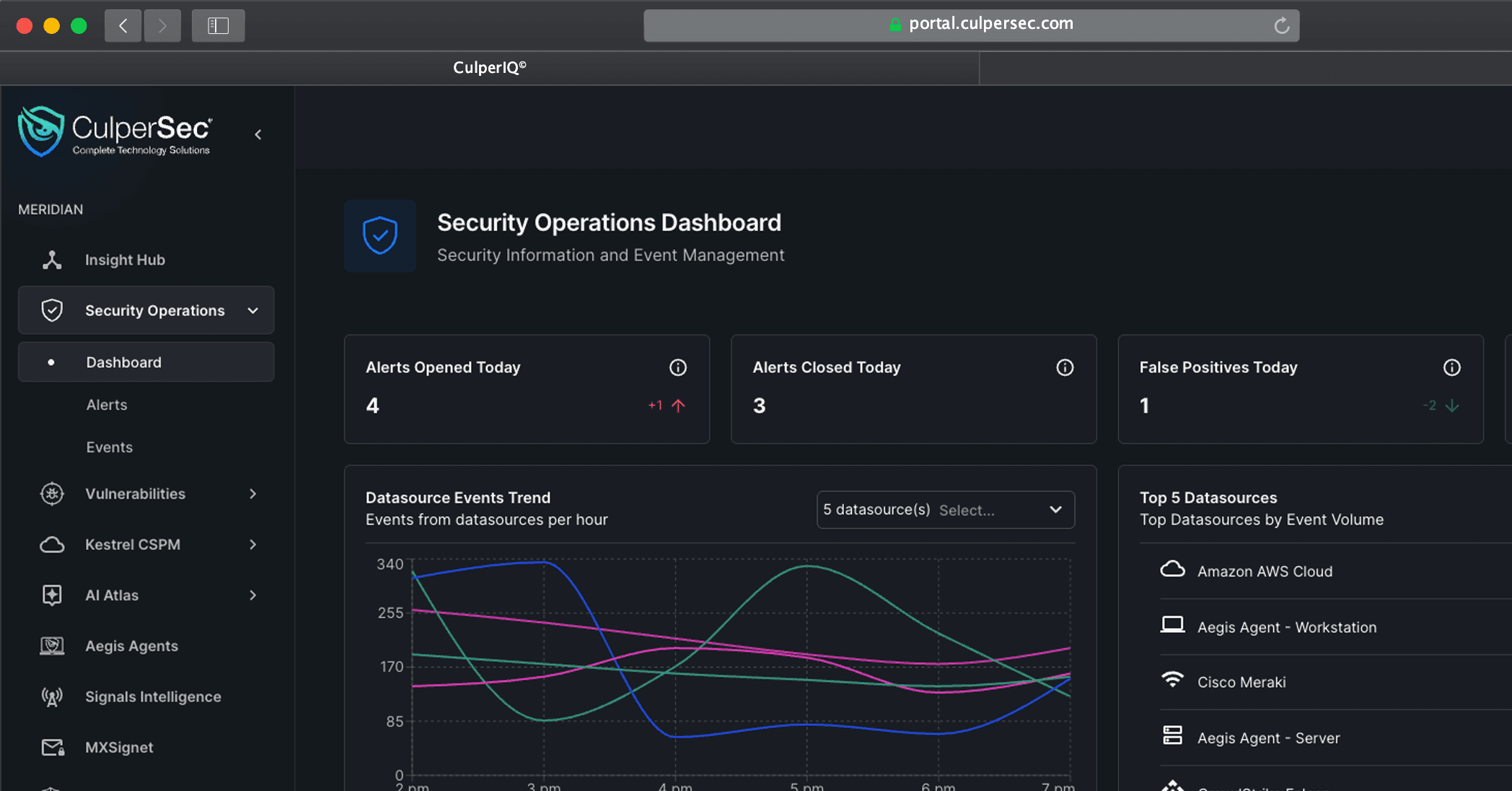Open Signals Intelligence from sidebar
The image size is (1512, 791).
(x=153, y=696)
